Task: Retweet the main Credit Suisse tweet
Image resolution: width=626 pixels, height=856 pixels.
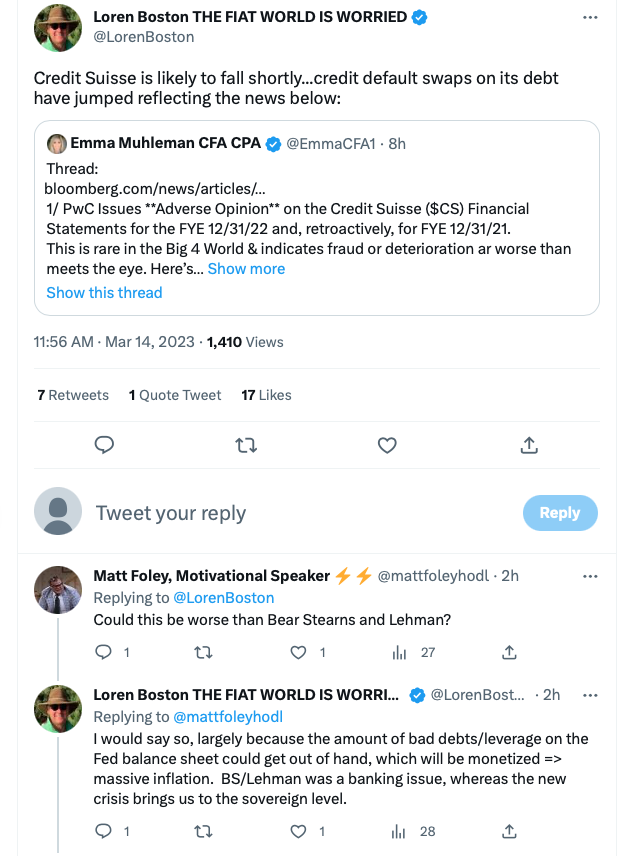Action: tap(246, 446)
